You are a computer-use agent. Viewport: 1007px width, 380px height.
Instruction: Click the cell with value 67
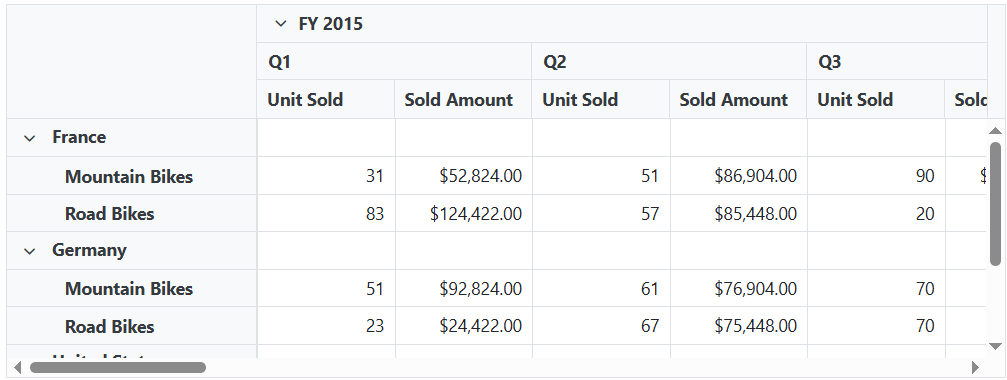tap(601, 326)
